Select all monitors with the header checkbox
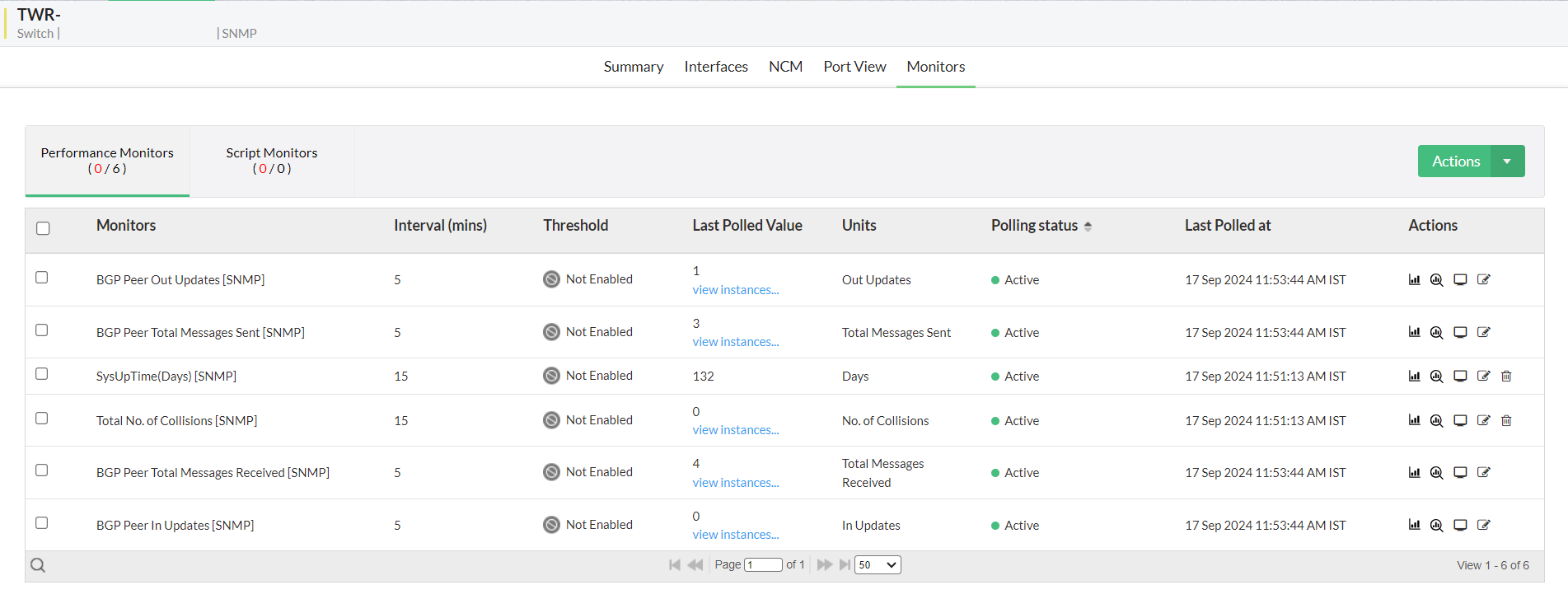The width and height of the screenshot is (1568, 599). pos(43,228)
